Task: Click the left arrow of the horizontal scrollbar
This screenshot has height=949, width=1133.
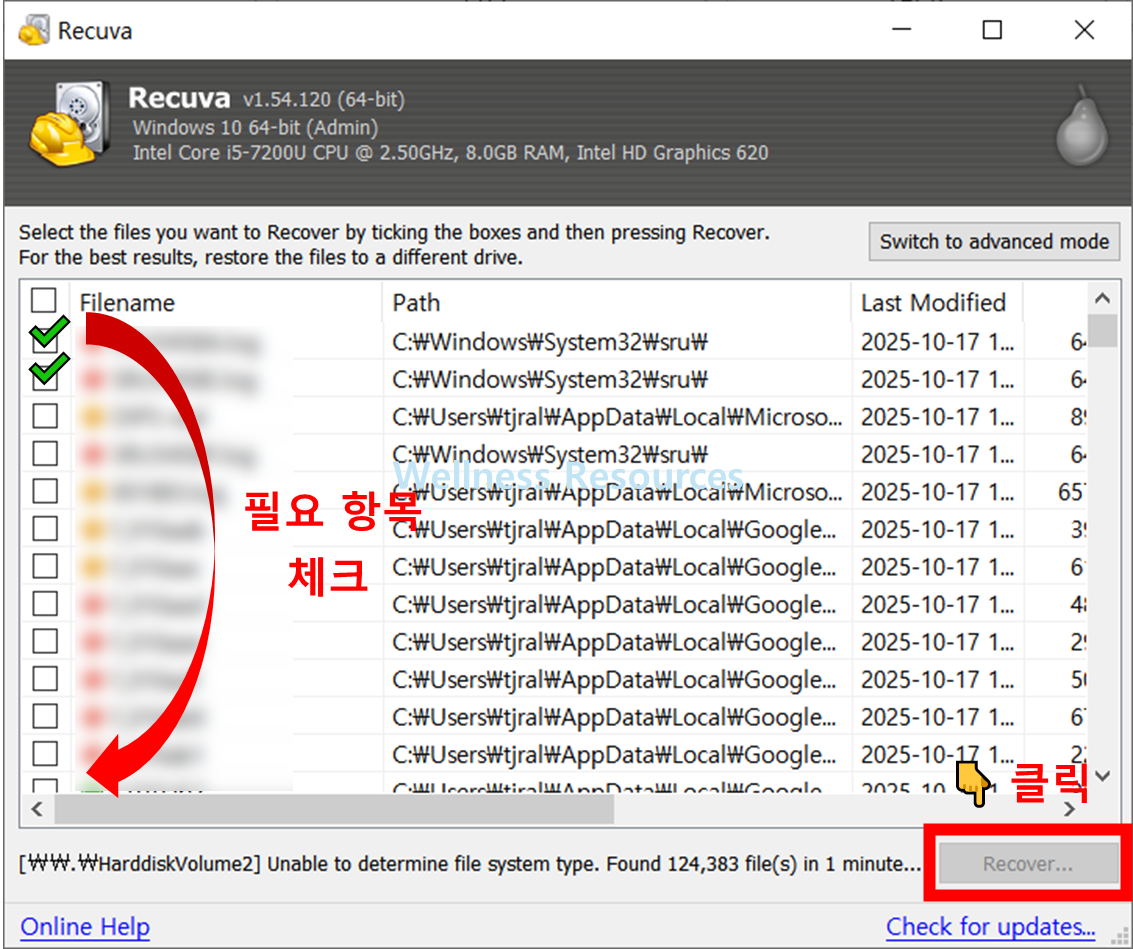Action: [38, 809]
